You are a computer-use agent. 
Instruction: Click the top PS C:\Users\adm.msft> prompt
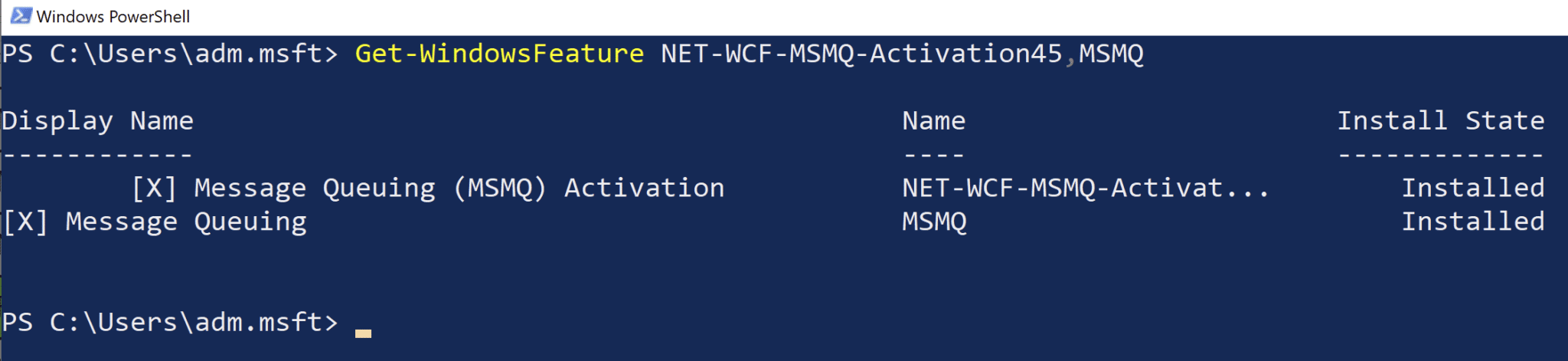pyautogui.click(x=170, y=54)
